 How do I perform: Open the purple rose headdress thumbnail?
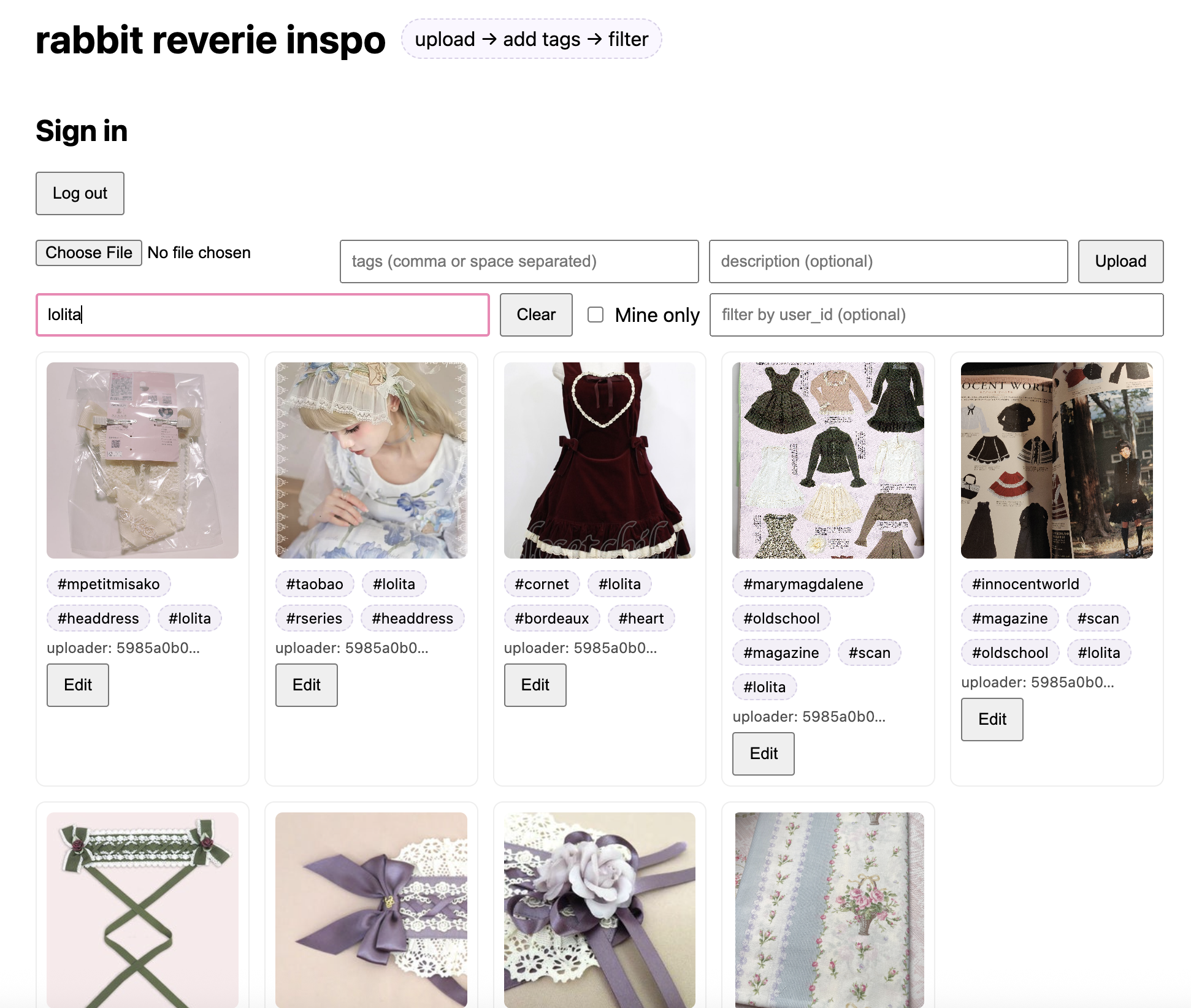599,909
